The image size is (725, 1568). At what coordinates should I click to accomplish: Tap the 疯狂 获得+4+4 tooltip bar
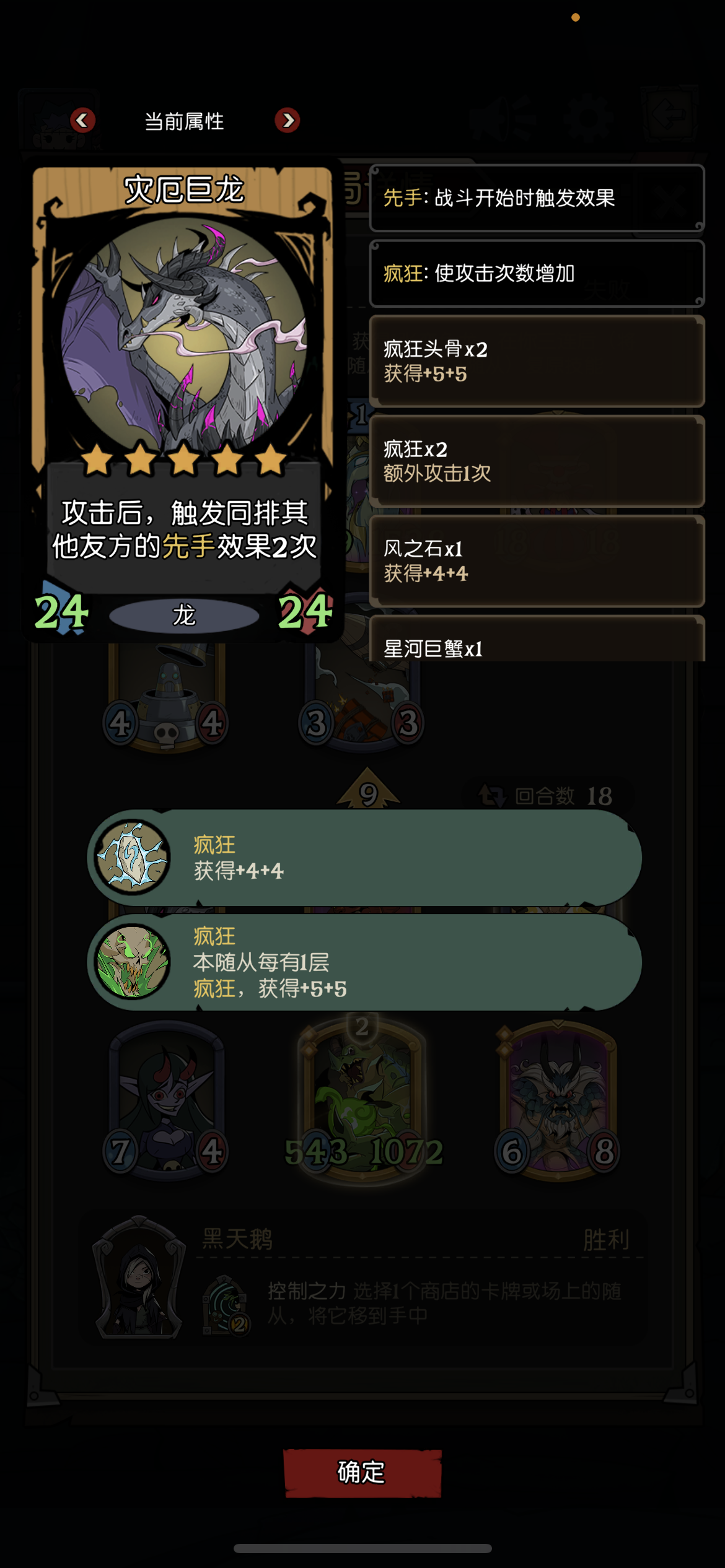(364, 858)
